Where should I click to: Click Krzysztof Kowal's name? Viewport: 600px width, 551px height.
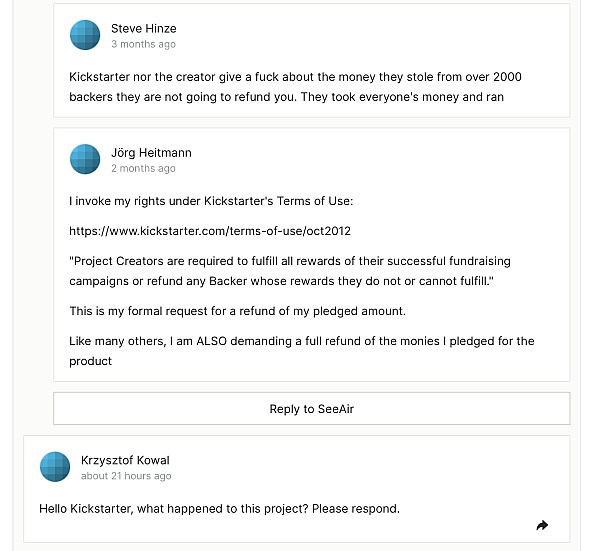click(x=125, y=460)
